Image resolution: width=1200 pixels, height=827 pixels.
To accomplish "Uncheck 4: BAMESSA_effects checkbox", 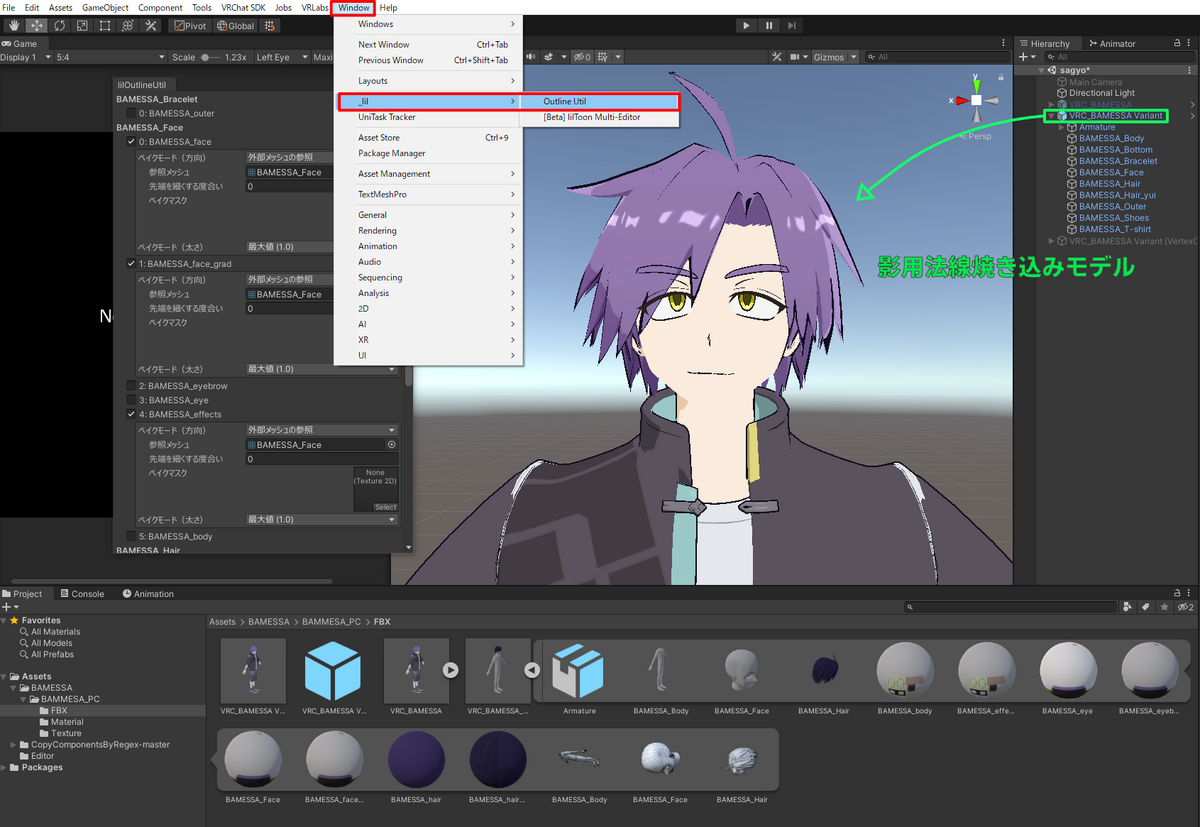I will click(131, 414).
